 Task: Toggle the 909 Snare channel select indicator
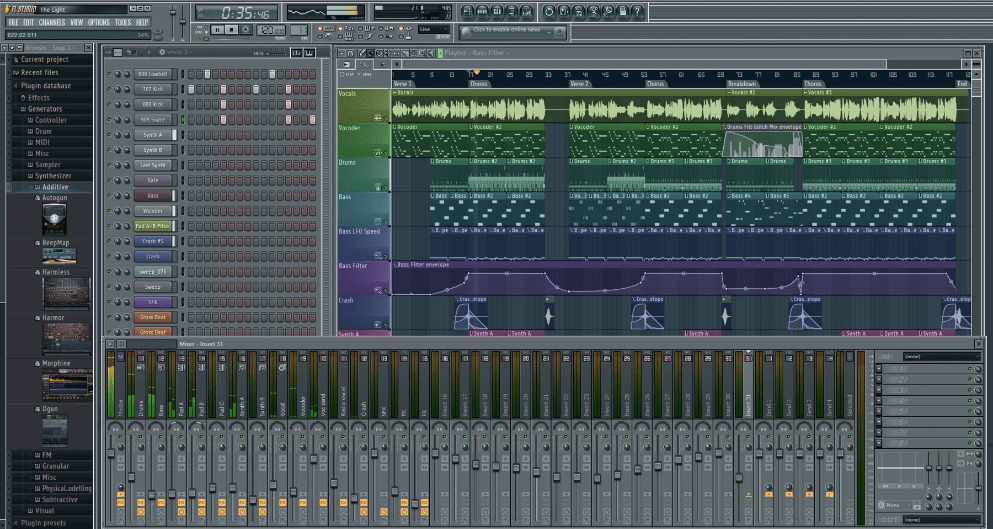(182, 120)
